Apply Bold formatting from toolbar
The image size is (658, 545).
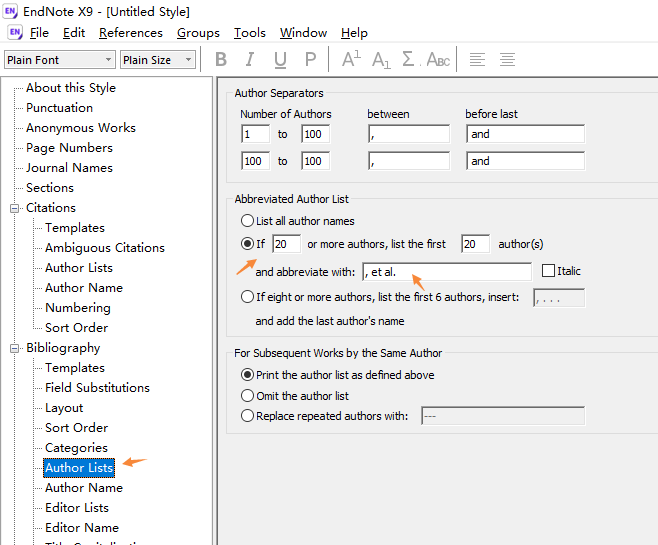(221, 60)
